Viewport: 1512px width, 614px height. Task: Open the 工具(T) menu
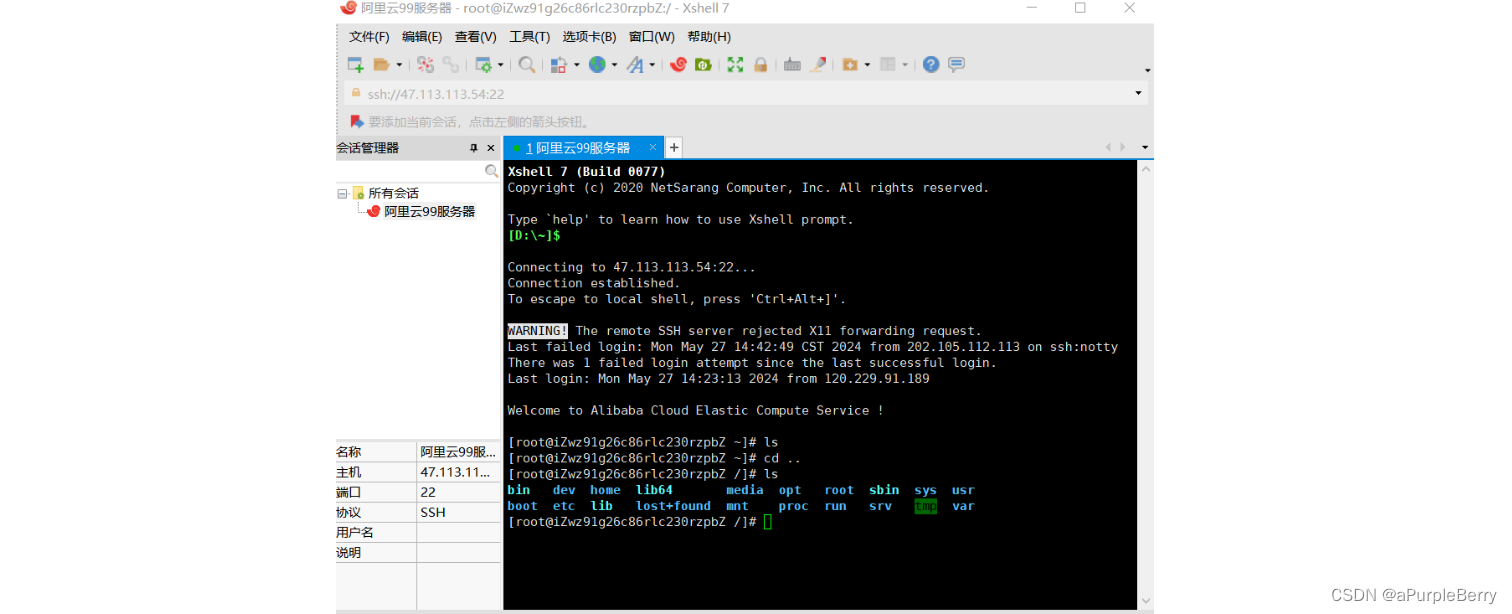[529, 37]
